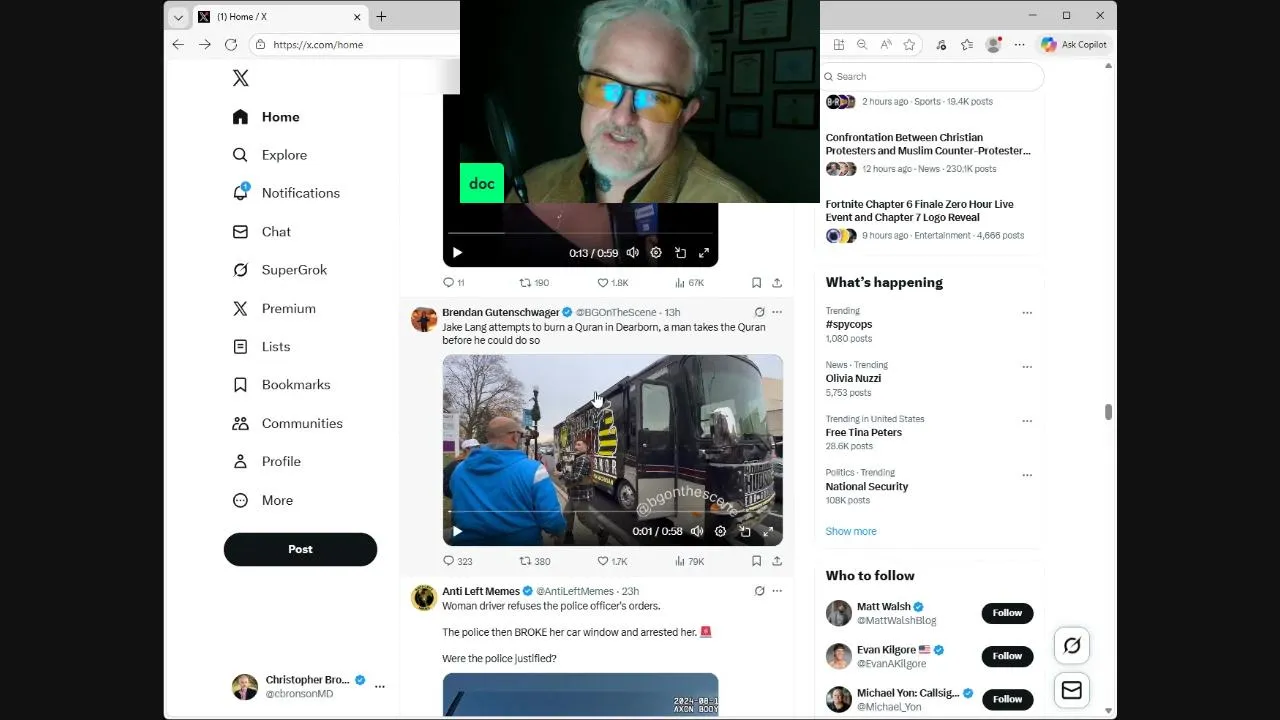Open more options for #spycops trend
This screenshot has height=720, width=1280.
[x=1026, y=312]
